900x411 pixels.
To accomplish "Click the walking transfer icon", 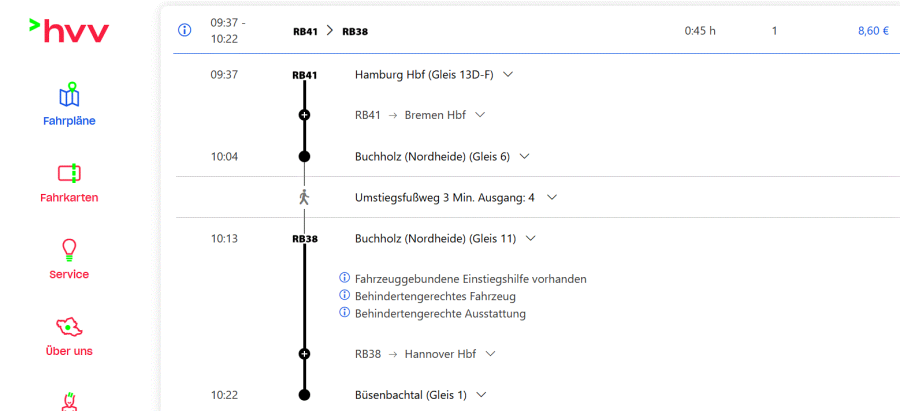I will (x=304, y=197).
